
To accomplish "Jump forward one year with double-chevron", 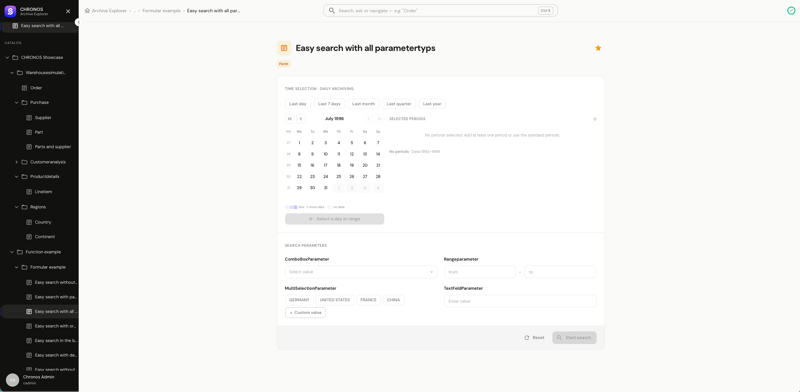I will (x=379, y=119).
